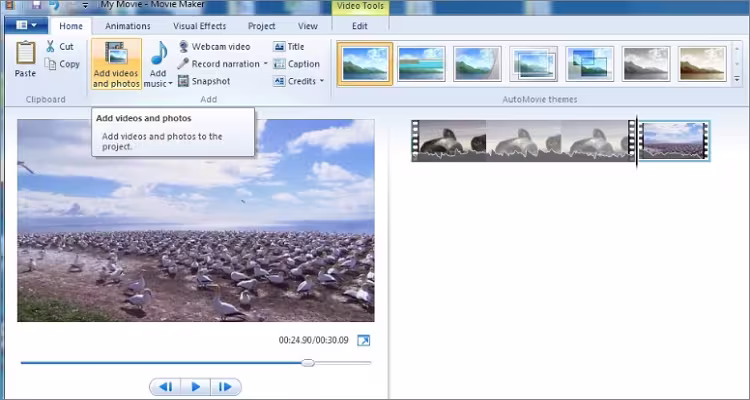Click the 00:24.90/00:30.09 time display
This screenshot has width=750, height=400.
click(314, 340)
